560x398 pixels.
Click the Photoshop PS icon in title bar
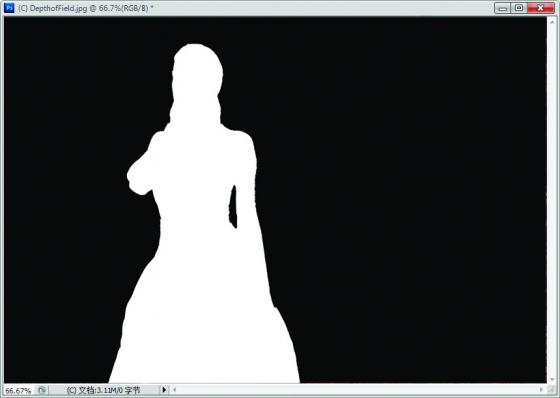tap(9, 8)
